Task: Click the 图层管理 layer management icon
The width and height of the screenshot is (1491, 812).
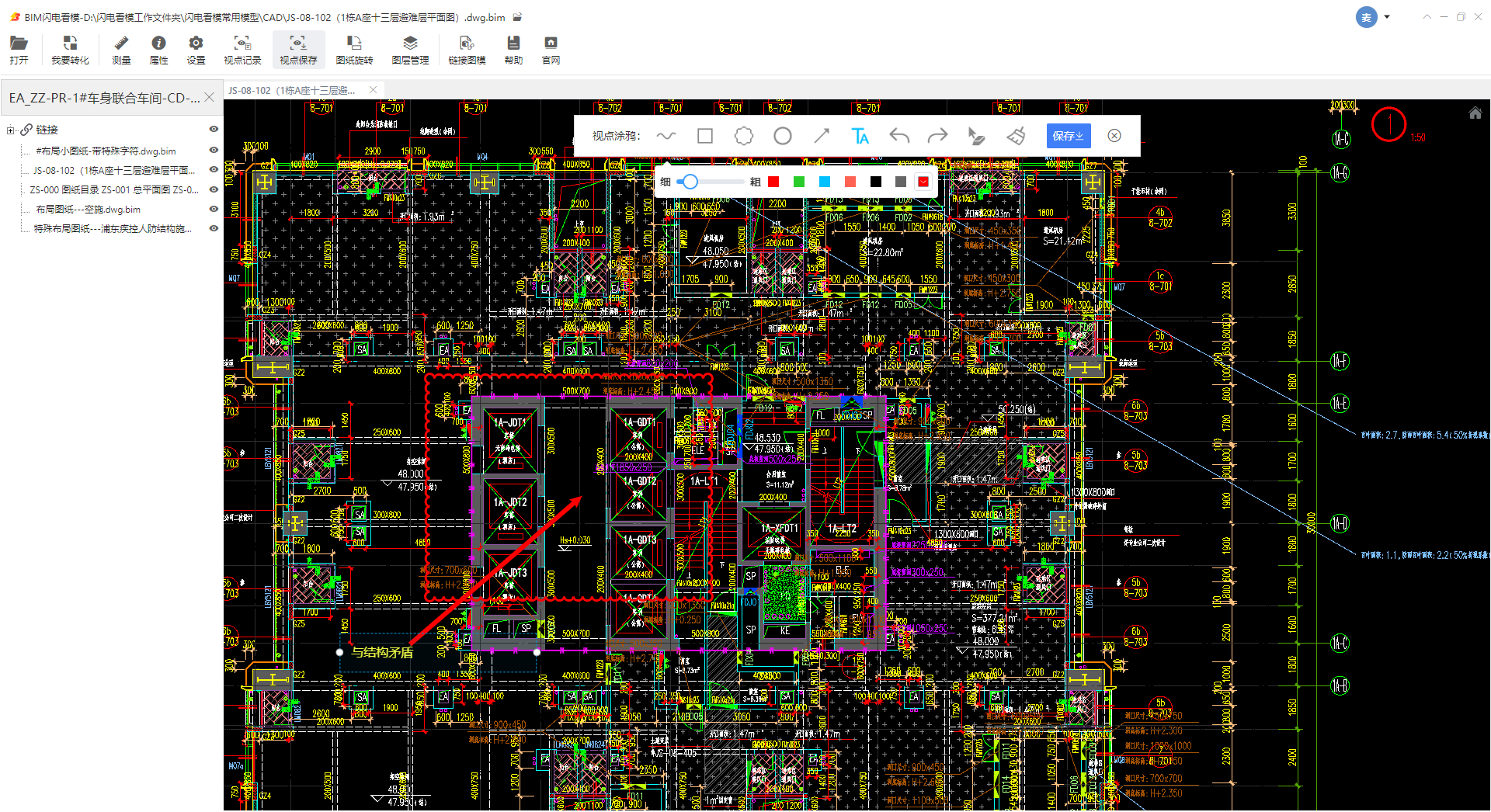Action: pos(410,50)
